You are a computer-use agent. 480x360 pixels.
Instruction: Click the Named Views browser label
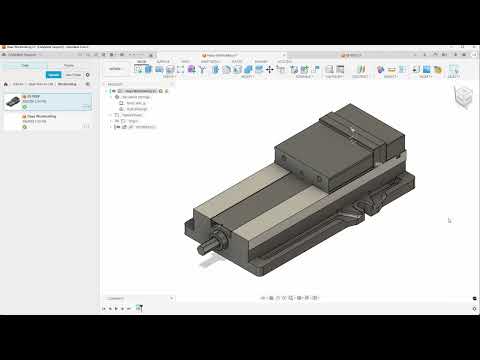coord(132,115)
